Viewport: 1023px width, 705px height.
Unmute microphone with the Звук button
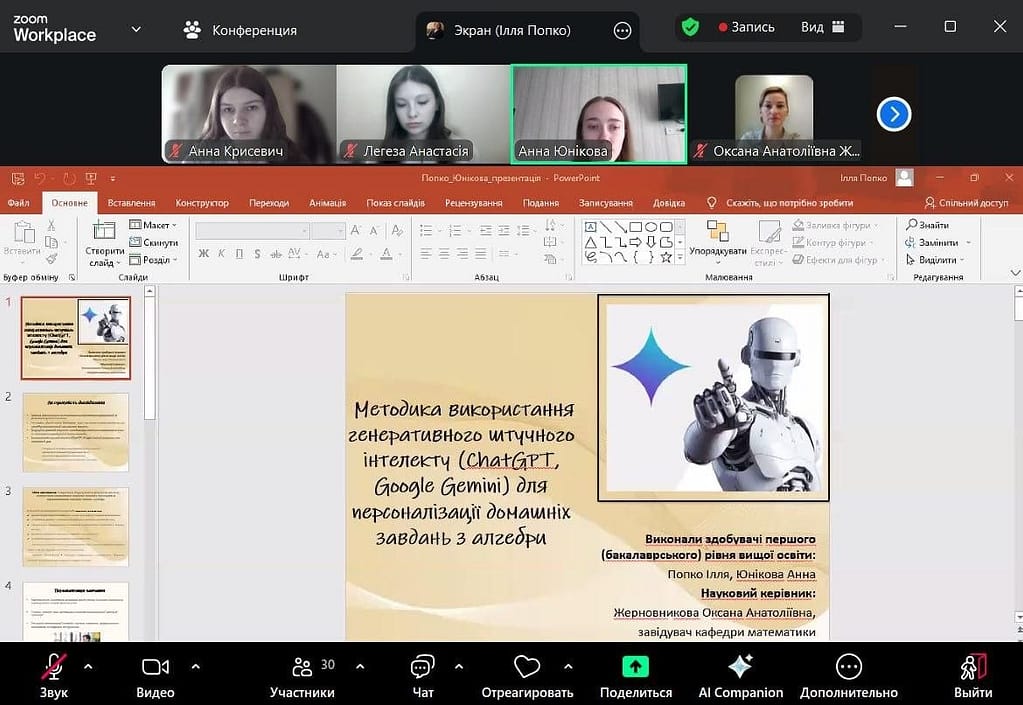[54, 668]
